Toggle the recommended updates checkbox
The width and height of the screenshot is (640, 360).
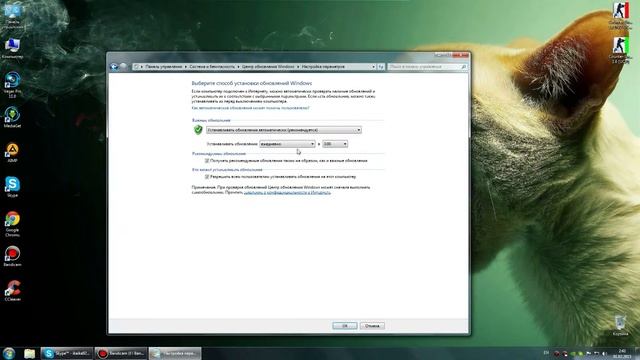207,161
